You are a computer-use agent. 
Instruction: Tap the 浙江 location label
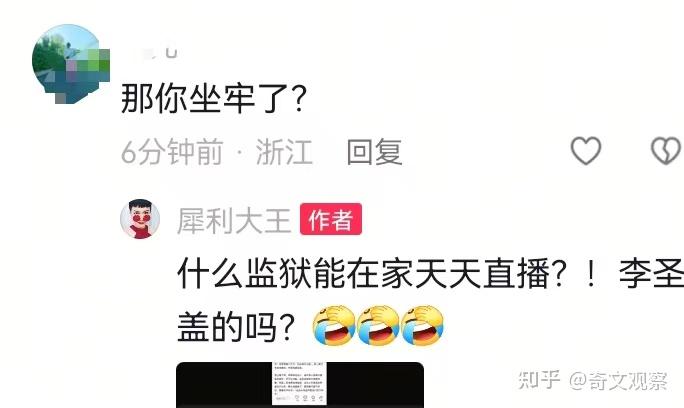coord(284,152)
